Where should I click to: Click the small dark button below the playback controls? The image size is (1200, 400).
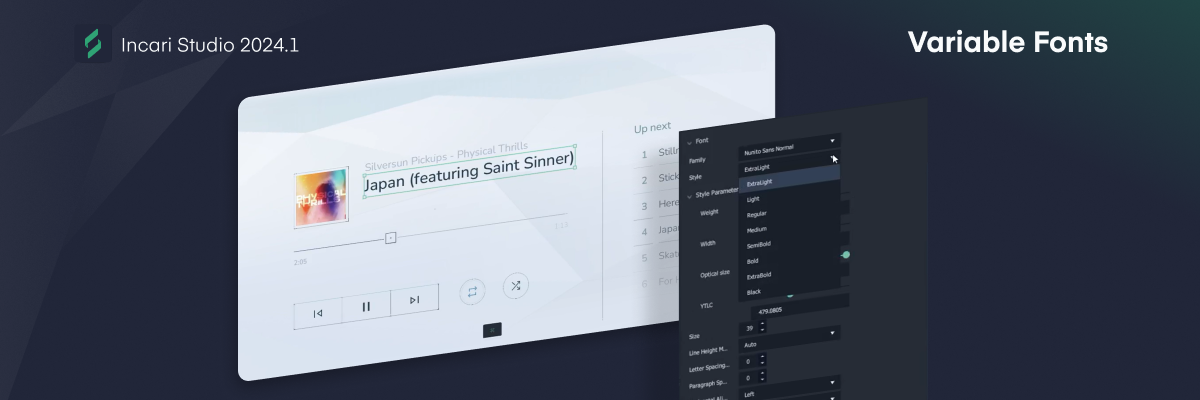tap(492, 329)
